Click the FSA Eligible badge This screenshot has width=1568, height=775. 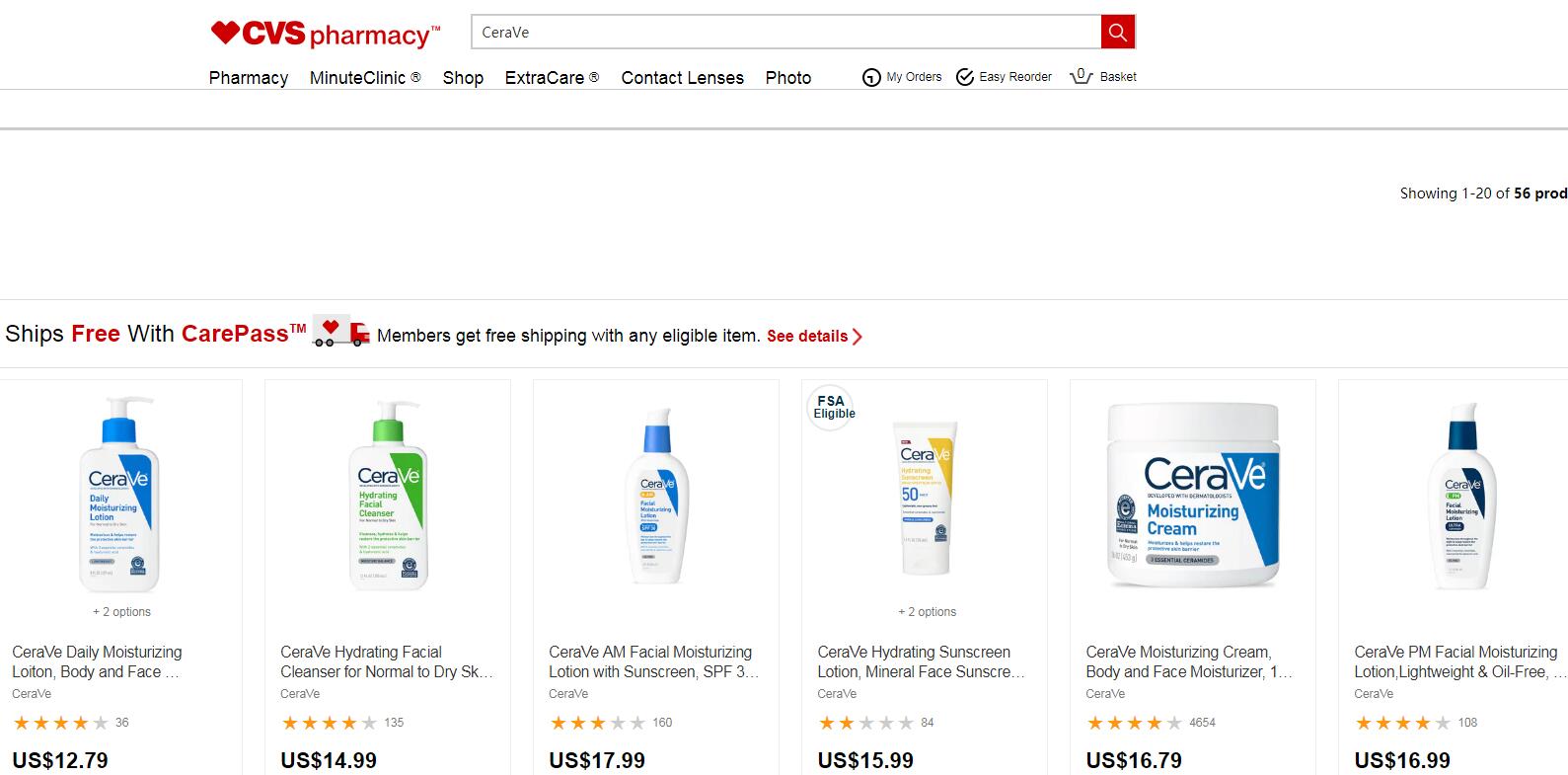pos(833,407)
